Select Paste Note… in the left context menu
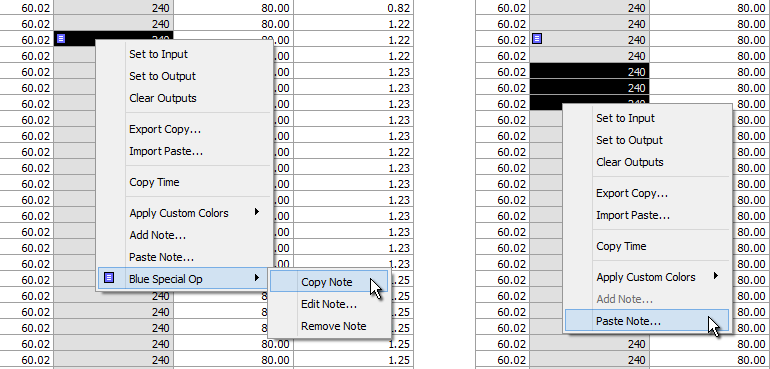The image size is (770, 369). [161, 257]
